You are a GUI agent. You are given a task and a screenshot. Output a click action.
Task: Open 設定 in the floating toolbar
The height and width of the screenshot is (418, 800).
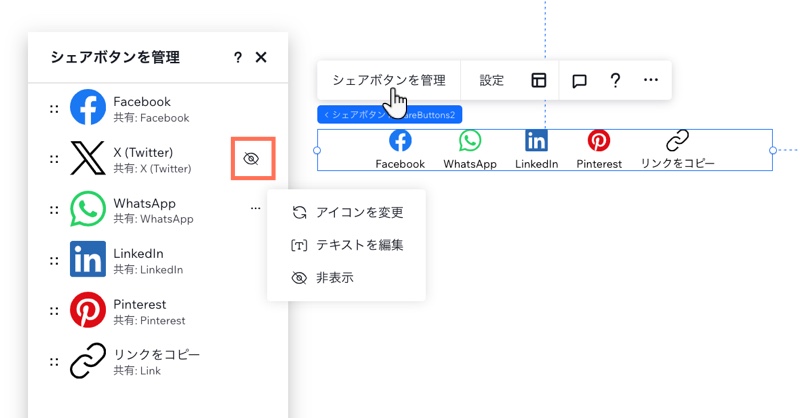[491, 80]
